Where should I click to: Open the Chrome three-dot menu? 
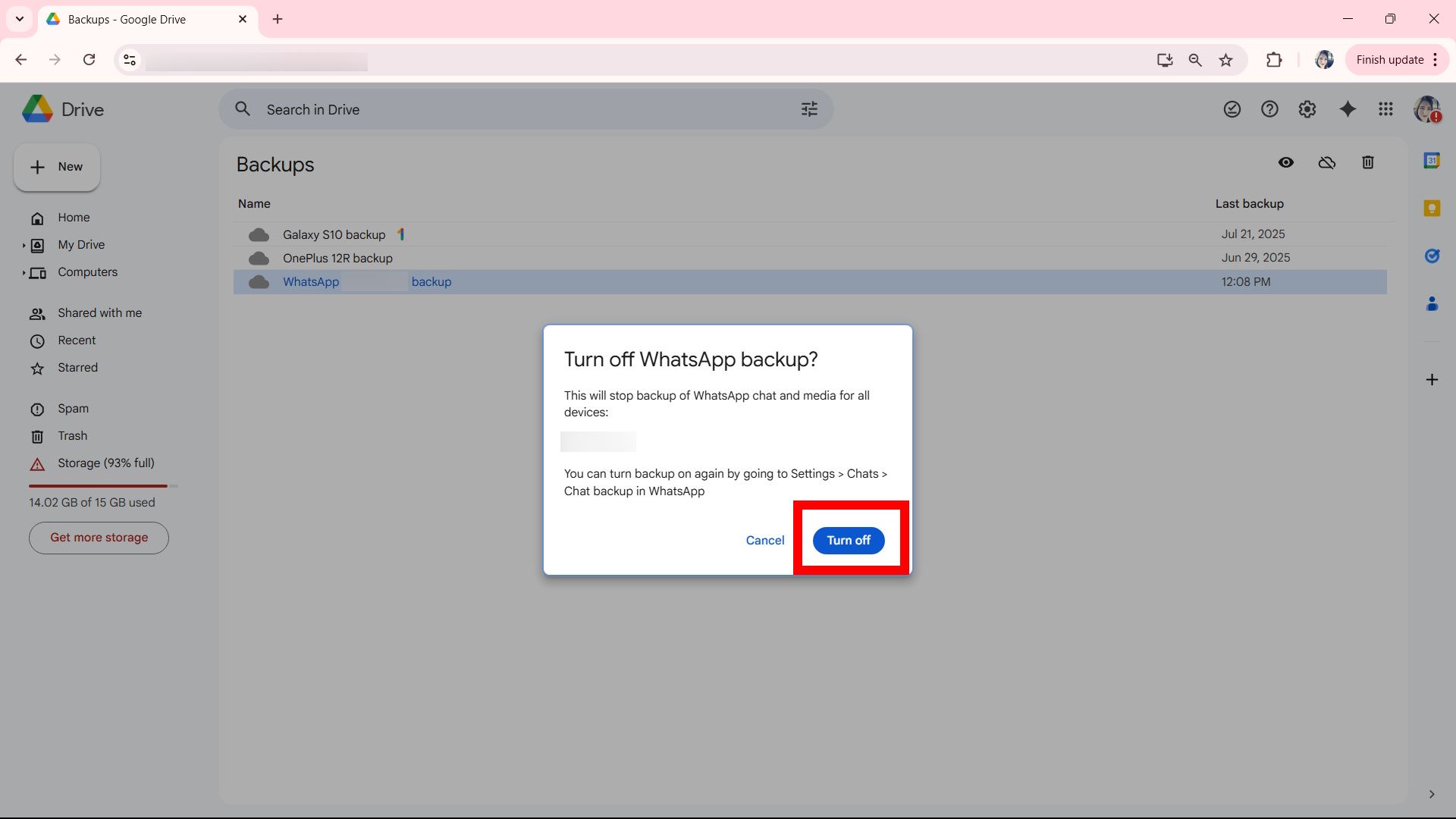(1436, 59)
